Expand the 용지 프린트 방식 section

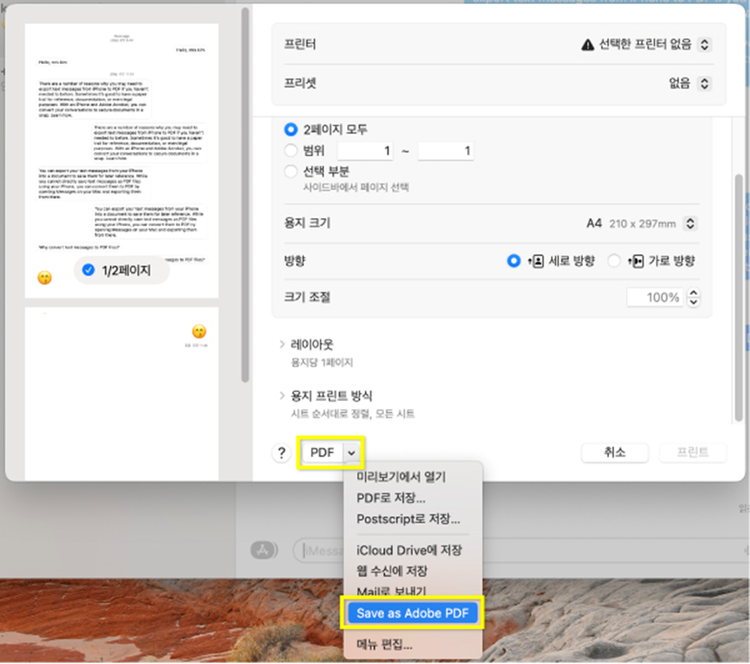[x=282, y=395]
